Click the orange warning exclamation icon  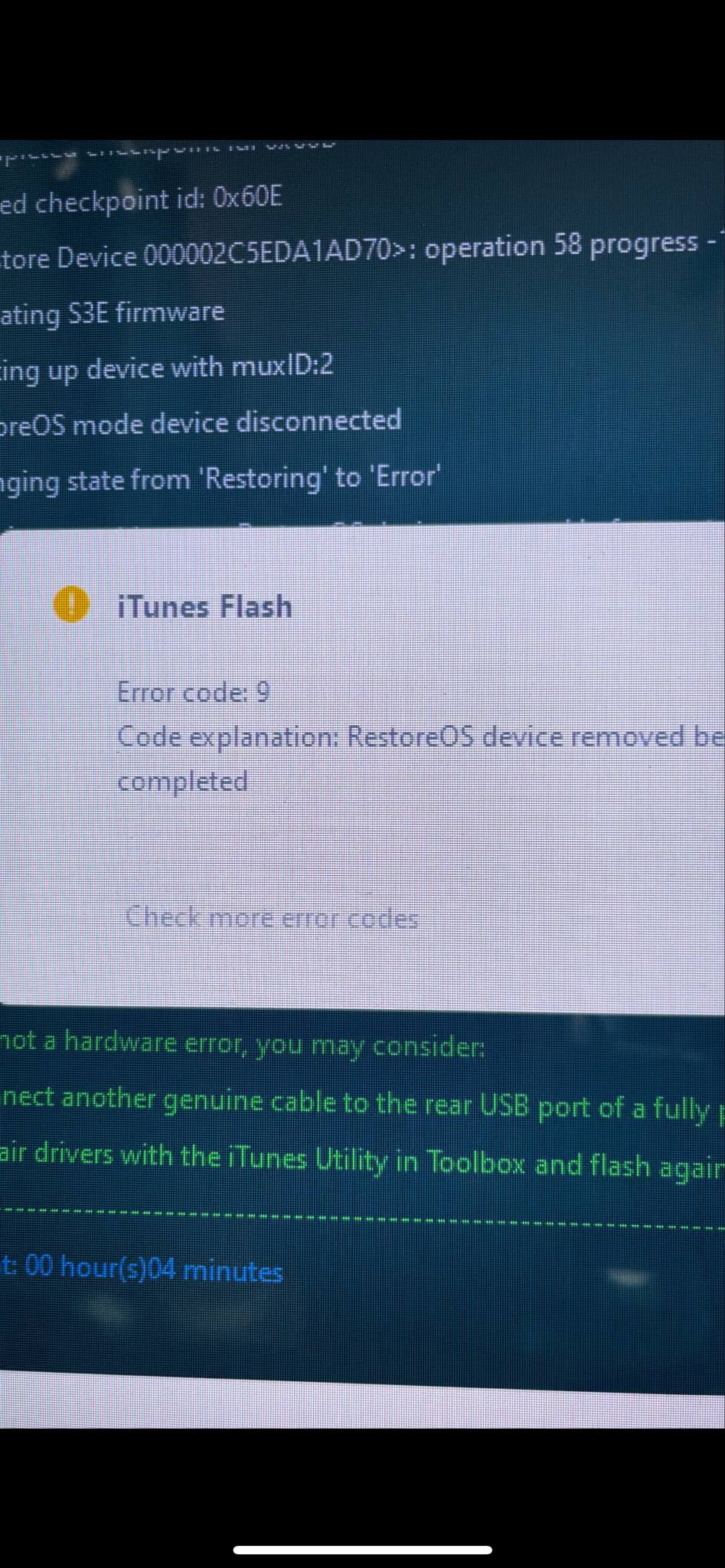[70, 605]
